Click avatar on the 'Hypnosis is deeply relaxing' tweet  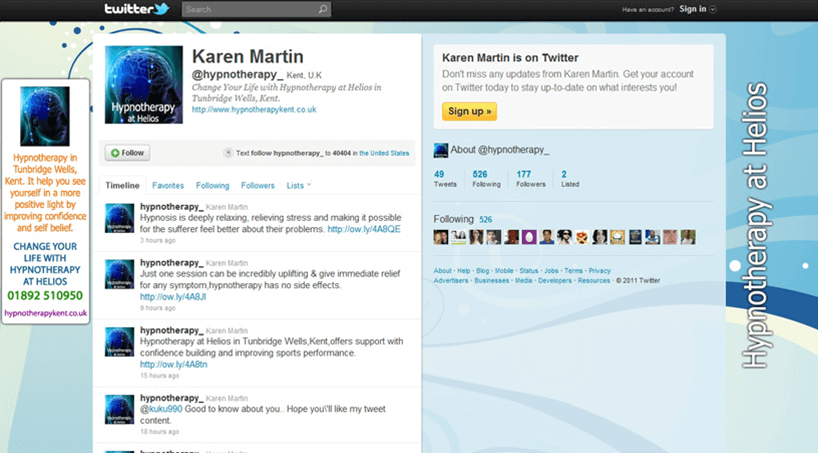click(x=119, y=218)
